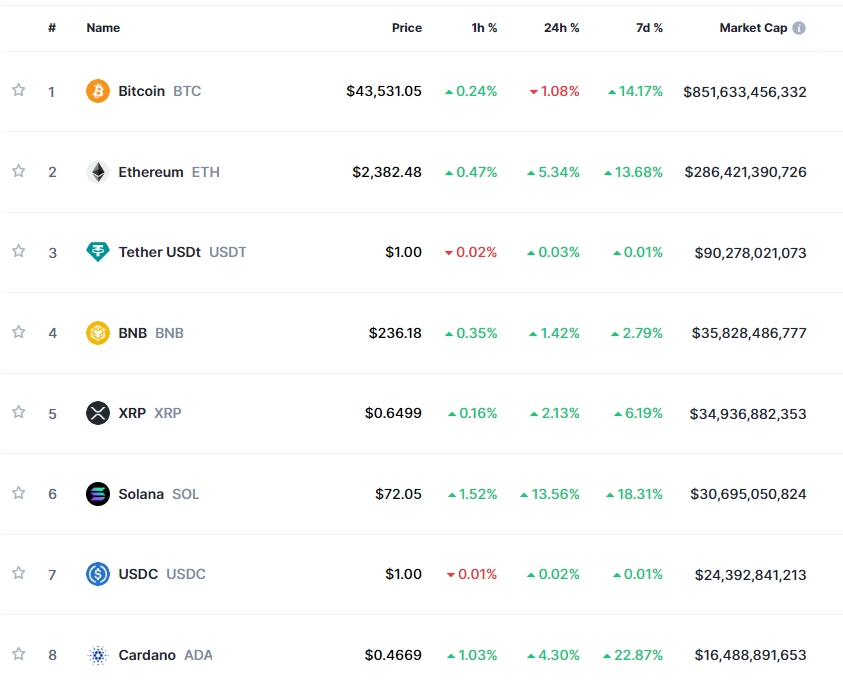Open the XRP coin detail link
The width and height of the screenshot is (843, 694).
pyautogui.click(x=131, y=413)
